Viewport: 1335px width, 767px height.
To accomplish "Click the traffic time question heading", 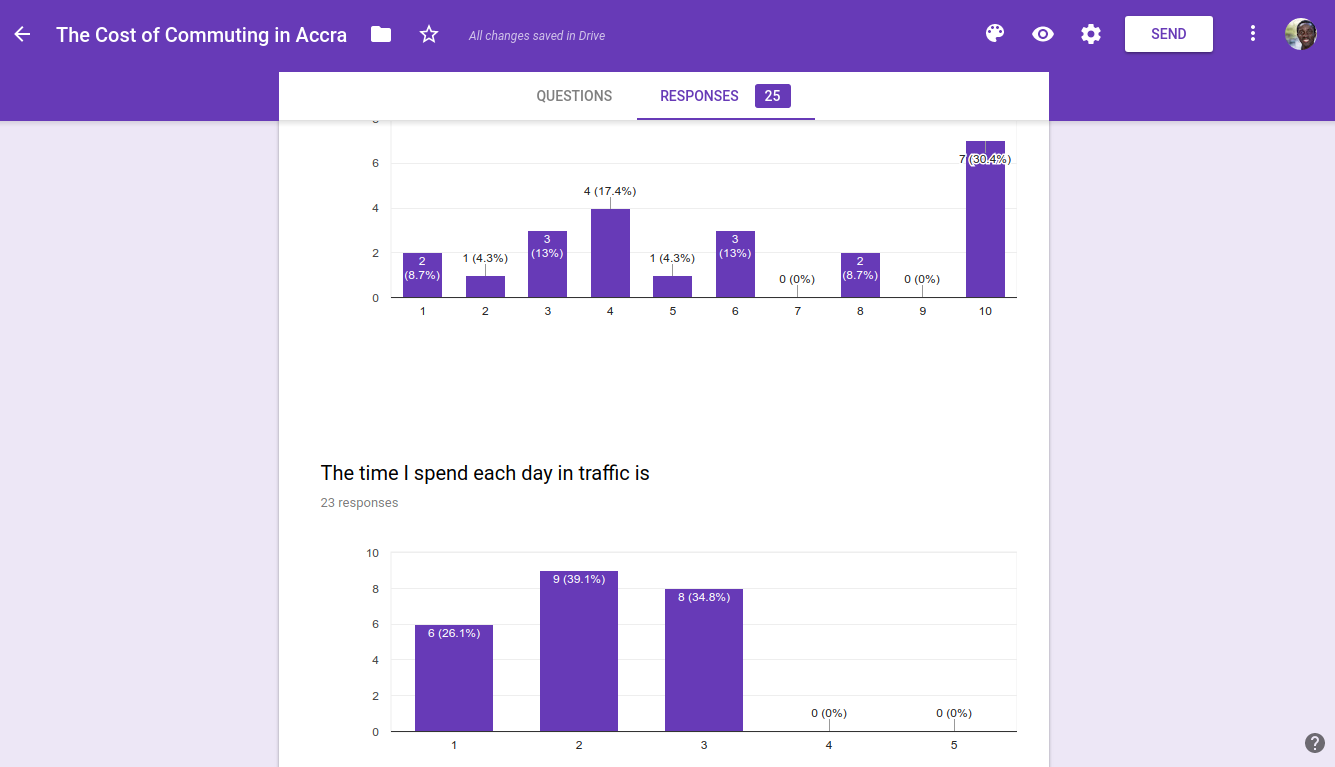I will [485, 473].
